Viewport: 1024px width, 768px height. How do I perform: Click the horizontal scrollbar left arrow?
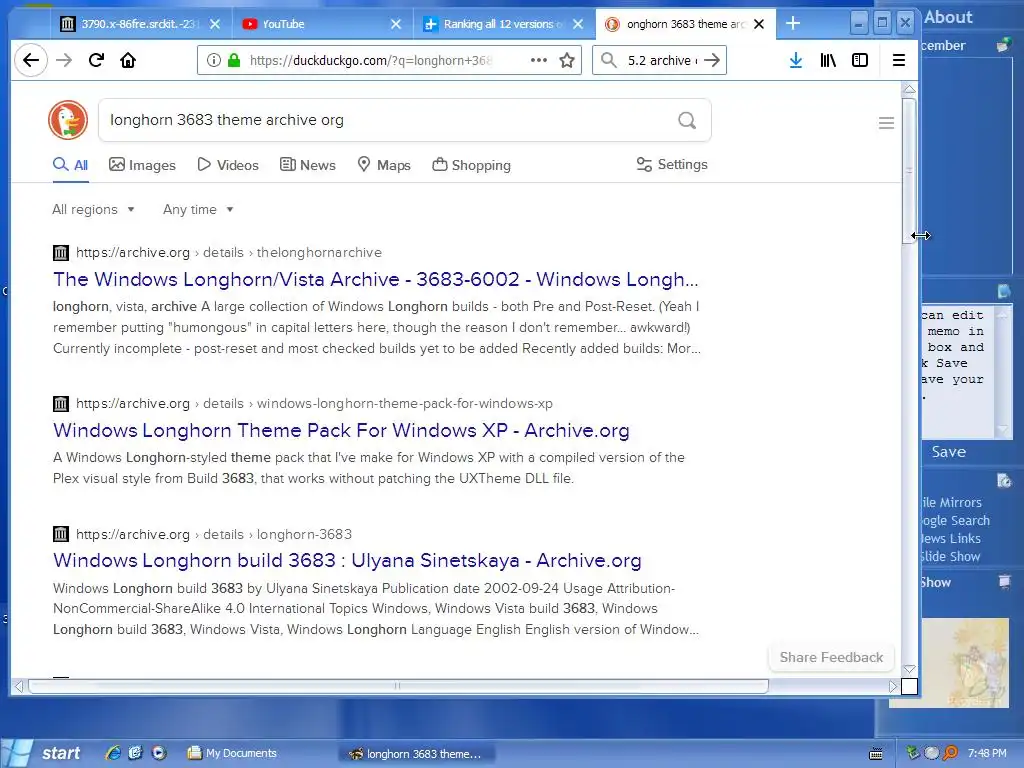point(19,686)
